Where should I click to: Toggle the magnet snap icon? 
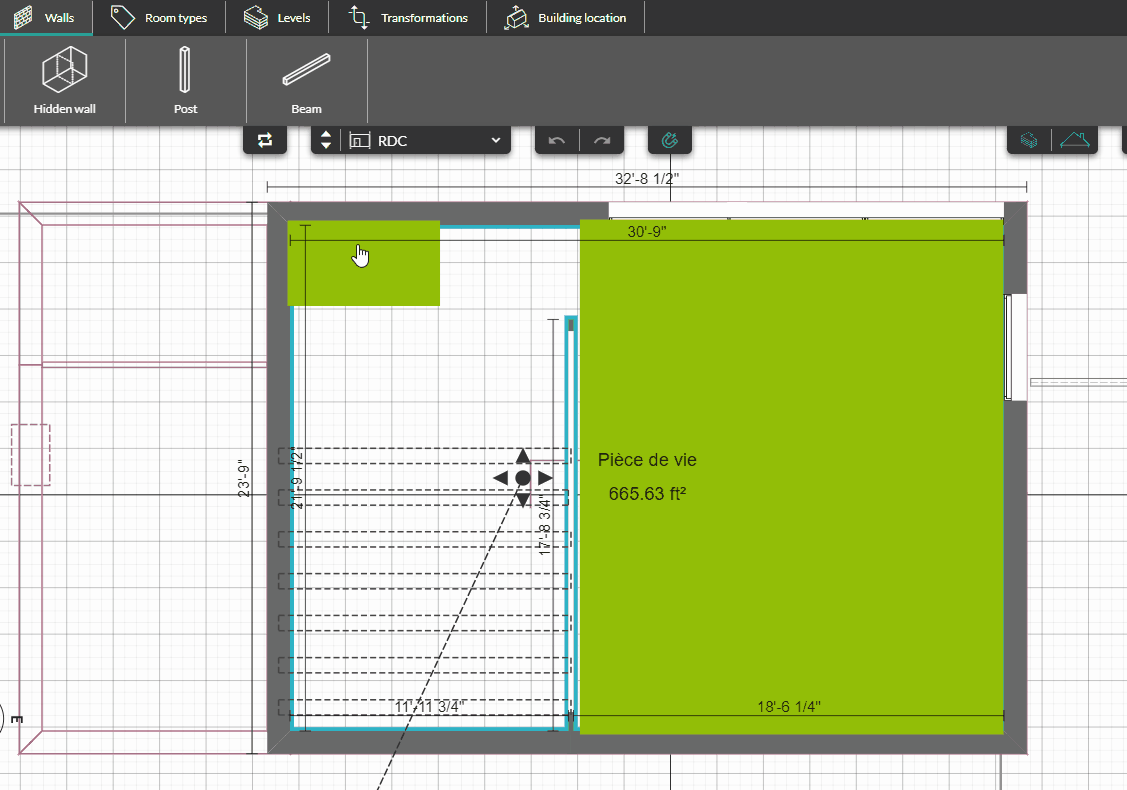[670, 141]
